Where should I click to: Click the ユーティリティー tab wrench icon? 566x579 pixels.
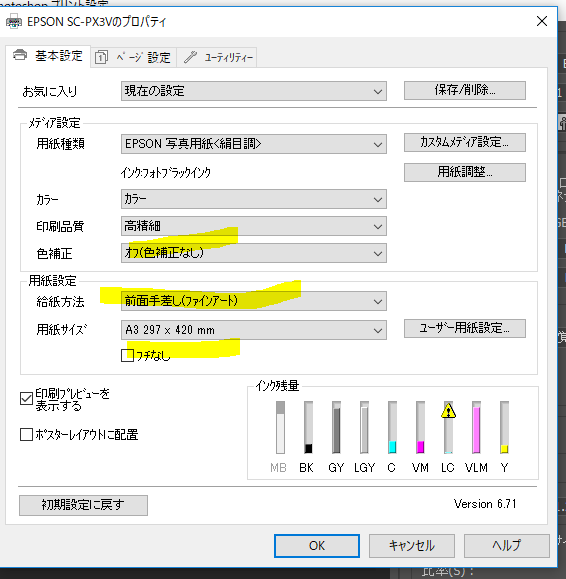click(190, 57)
